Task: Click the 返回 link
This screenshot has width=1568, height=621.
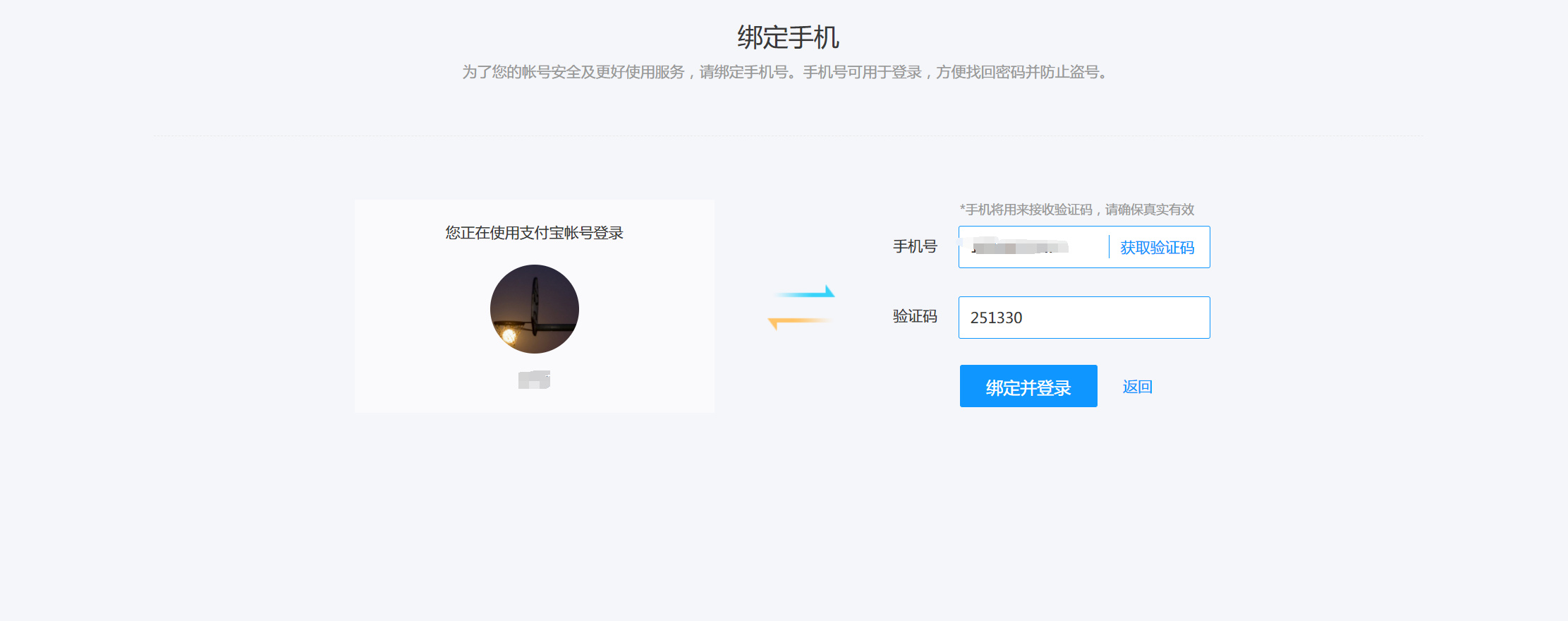Action: click(x=1138, y=387)
